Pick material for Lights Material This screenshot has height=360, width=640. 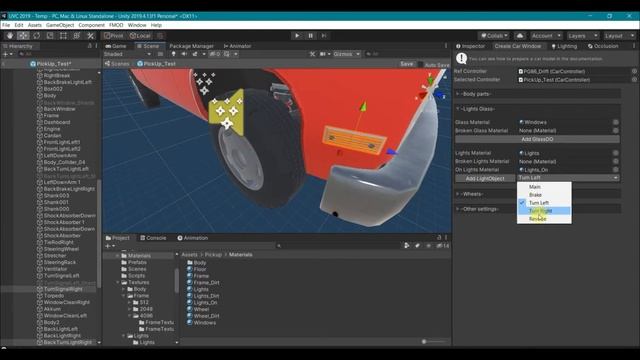[616, 153]
